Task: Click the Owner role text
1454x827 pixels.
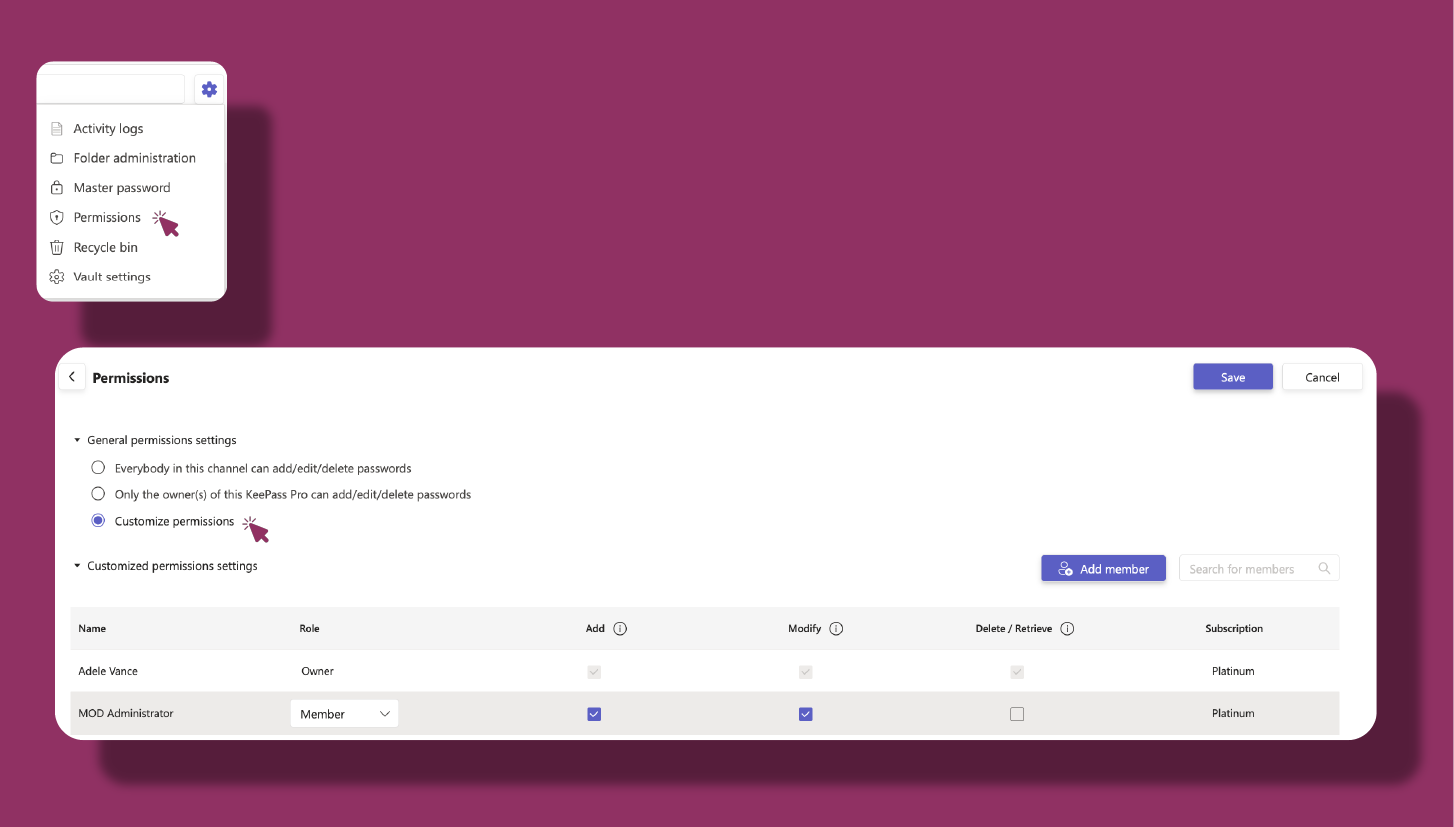Action: 317,672
